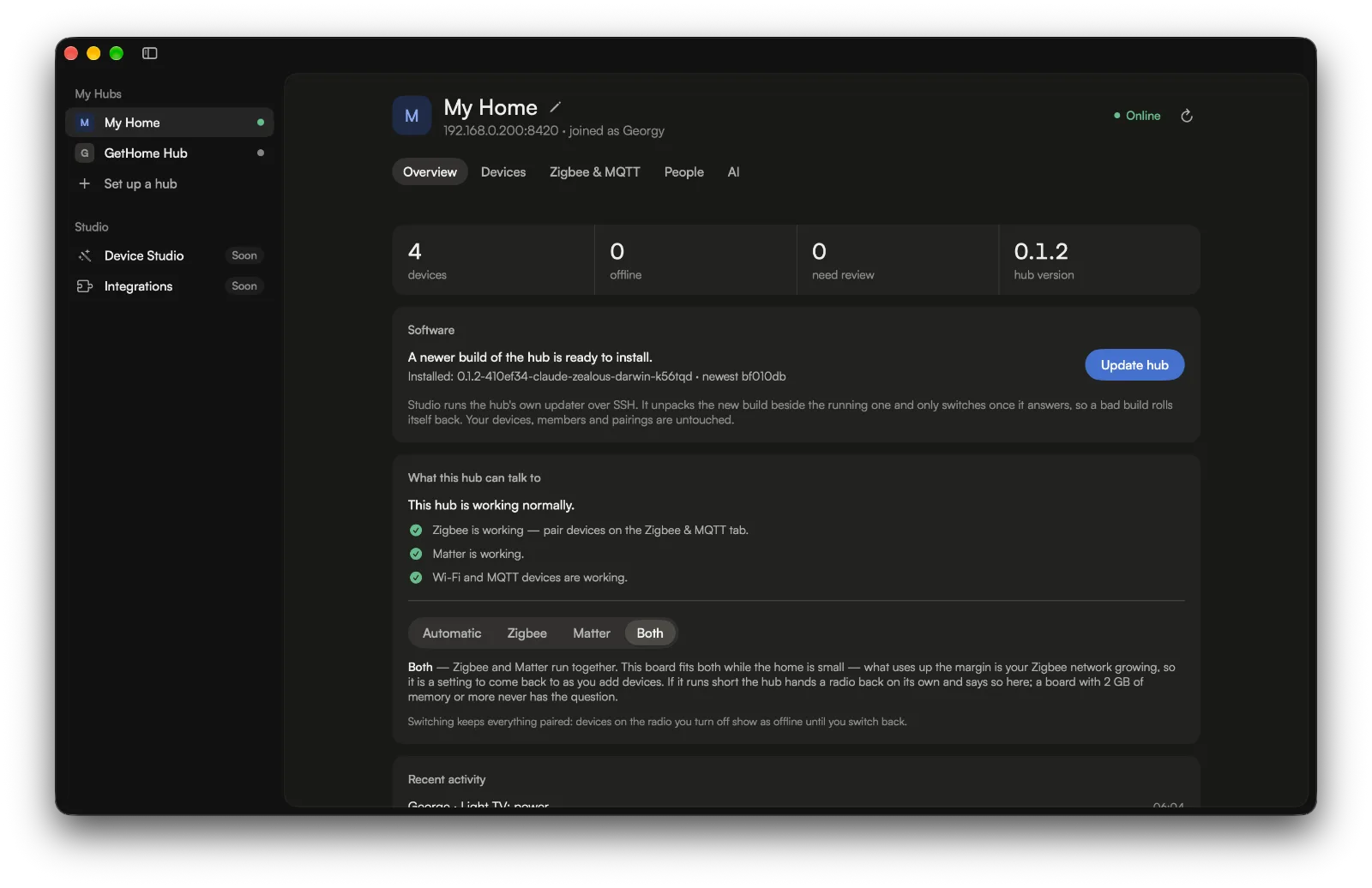The image size is (1372, 888).
Task: Select the Automatic radio mode
Action: pyautogui.click(x=452, y=633)
